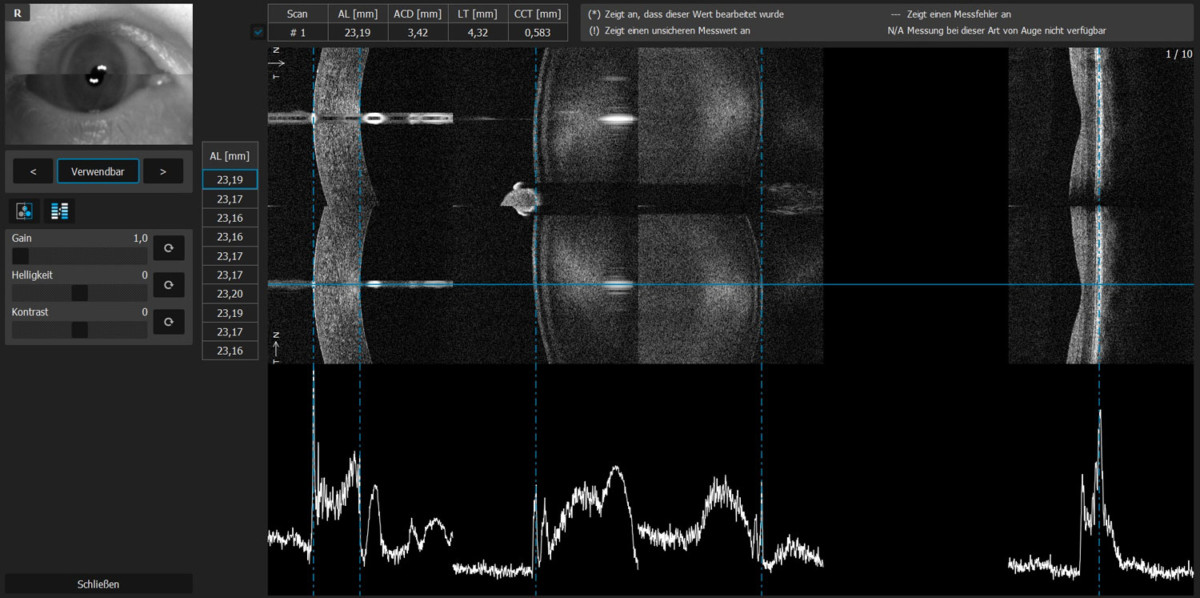Select the AL value 23,20 in list

230,293
